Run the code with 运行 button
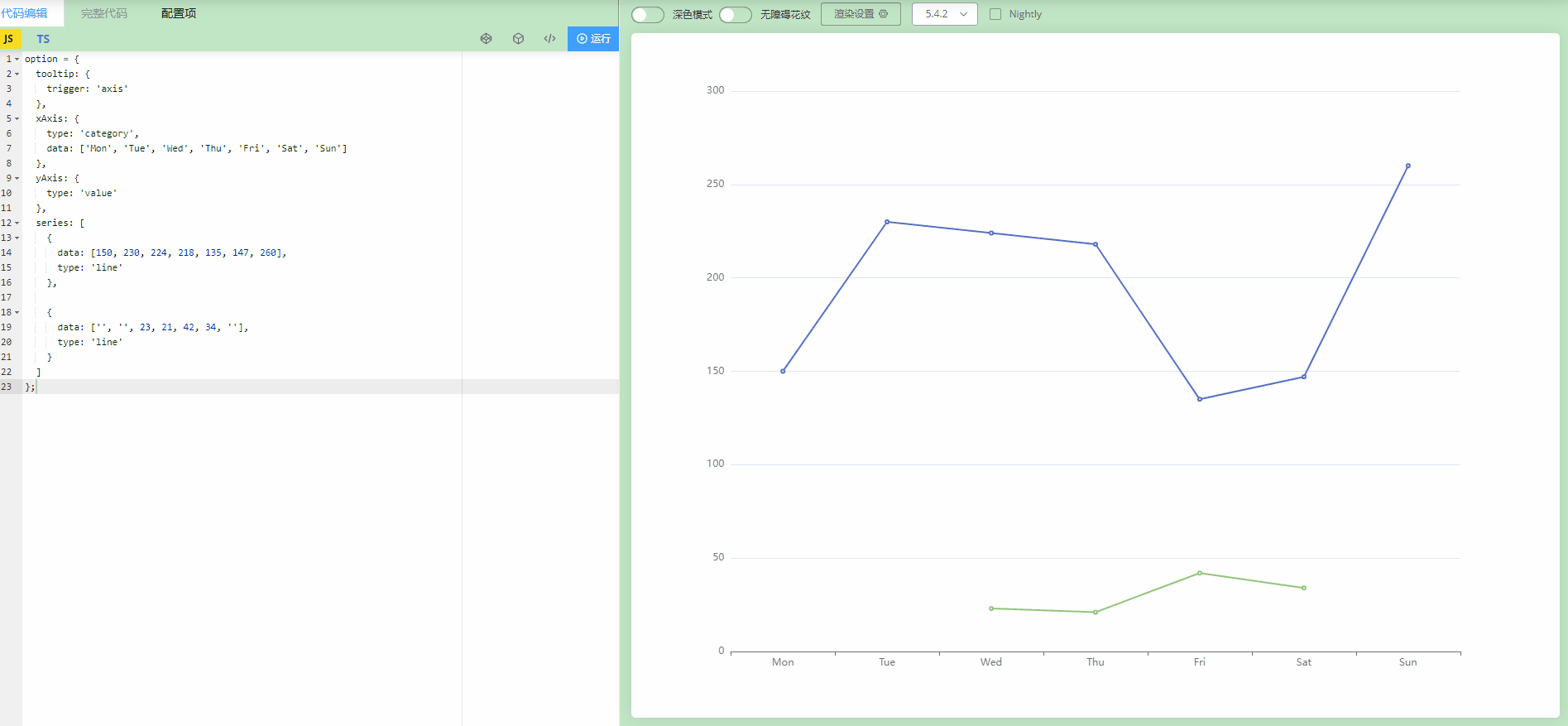1568x726 pixels. coord(593,39)
